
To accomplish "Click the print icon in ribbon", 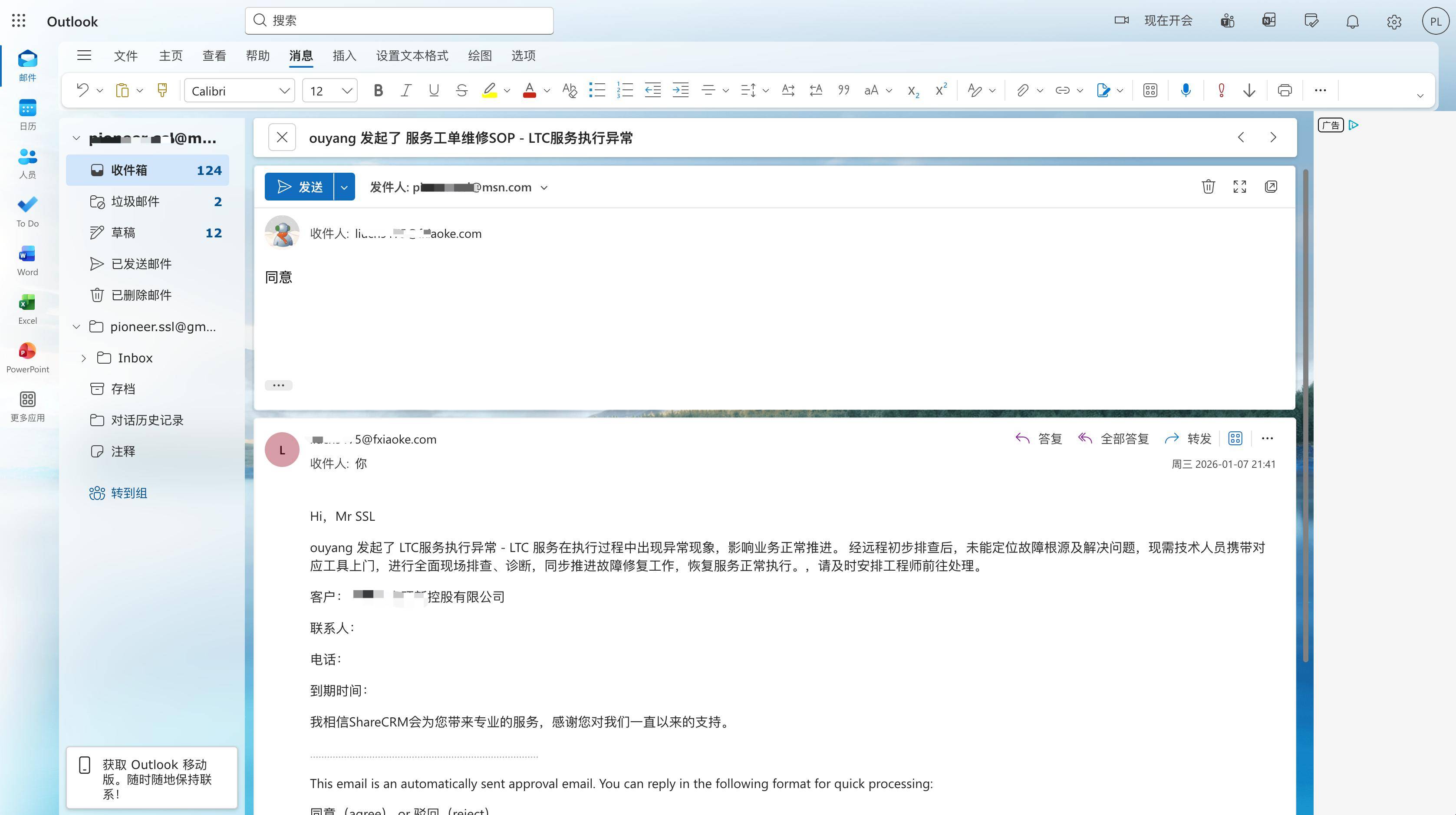I will (1284, 90).
